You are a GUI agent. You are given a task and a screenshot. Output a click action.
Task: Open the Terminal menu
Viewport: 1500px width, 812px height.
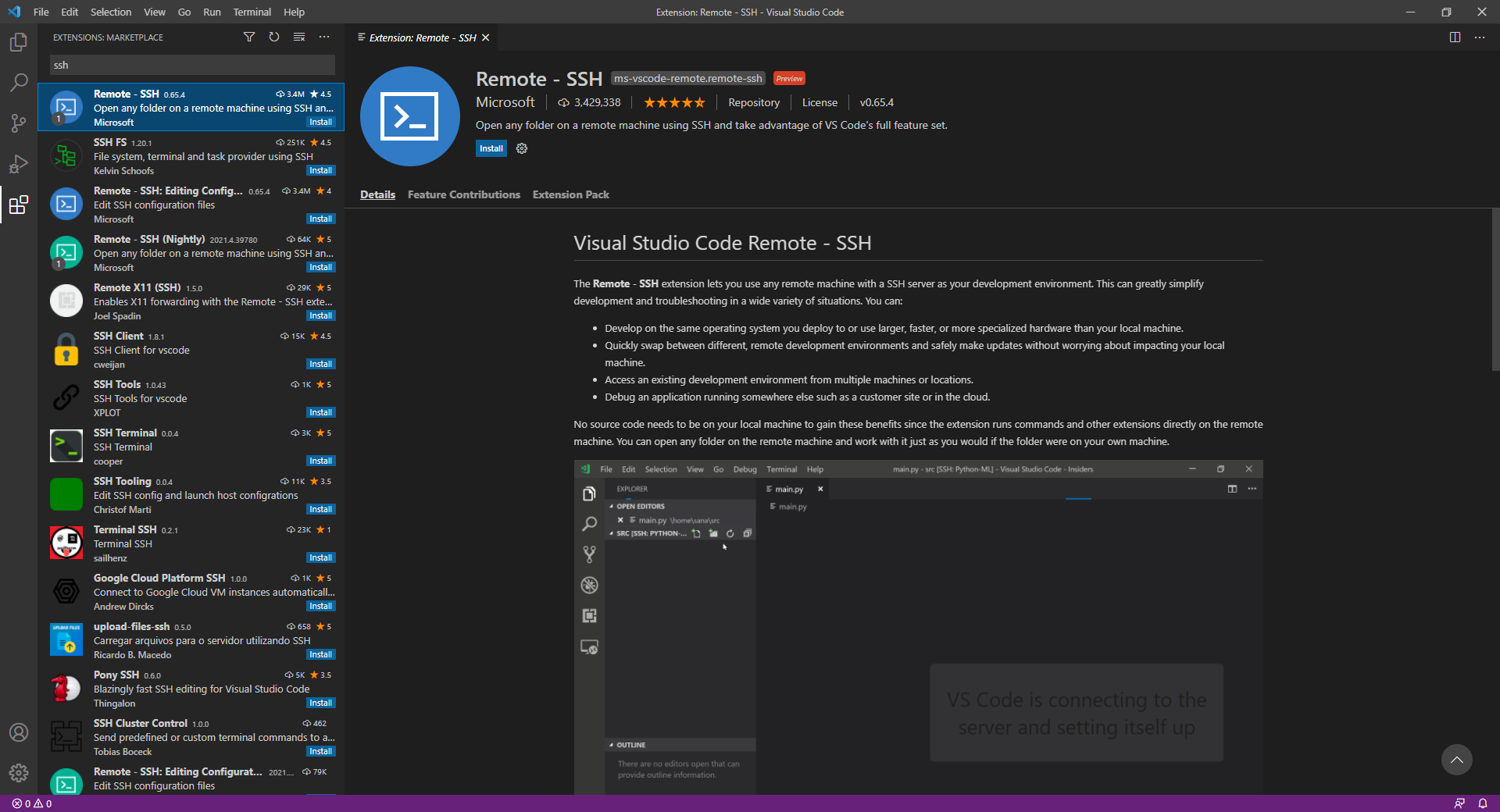(x=252, y=12)
